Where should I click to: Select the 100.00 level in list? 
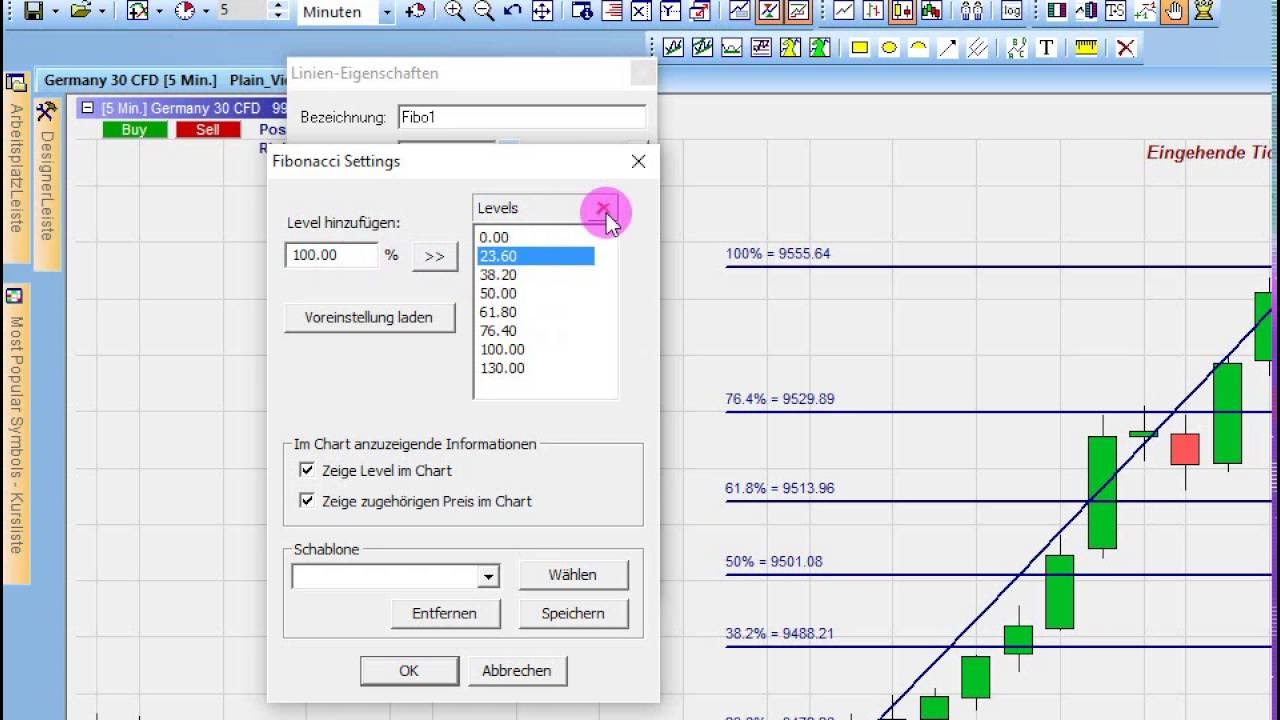tap(536, 349)
